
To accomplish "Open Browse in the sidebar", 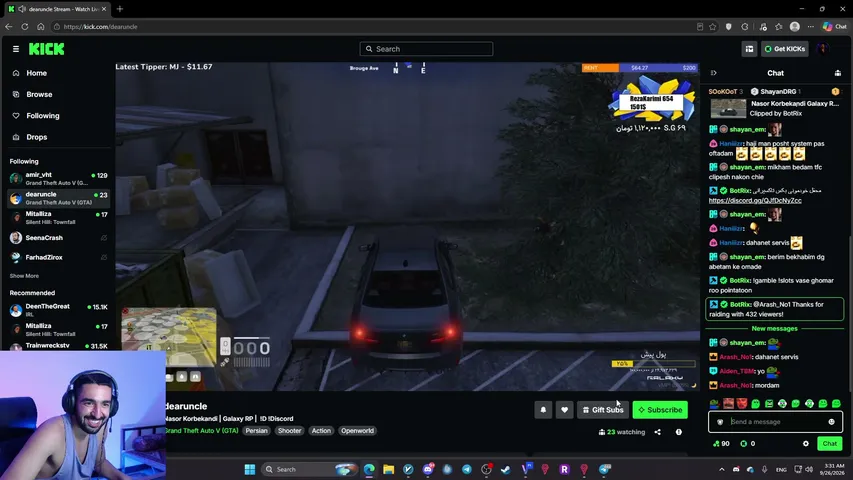I will (39, 94).
